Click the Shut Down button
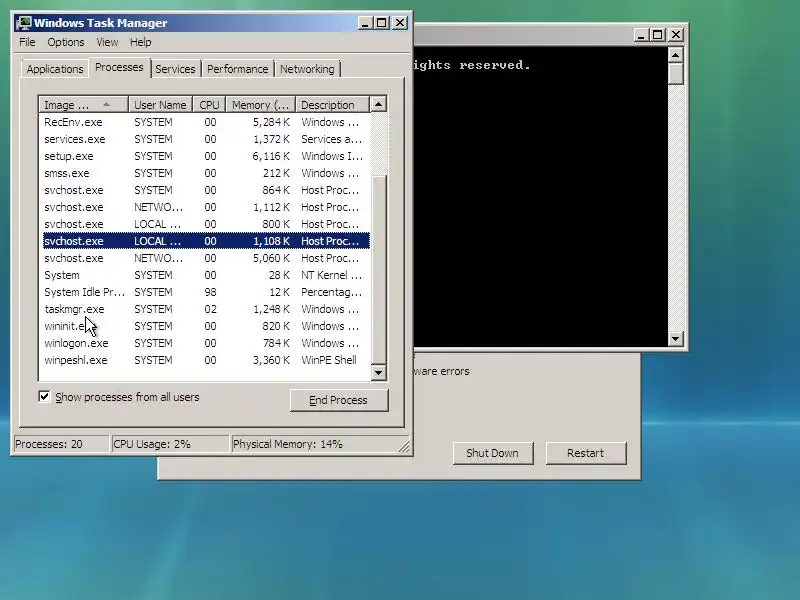The height and width of the screenshot is (600, 800). (492, 453)
